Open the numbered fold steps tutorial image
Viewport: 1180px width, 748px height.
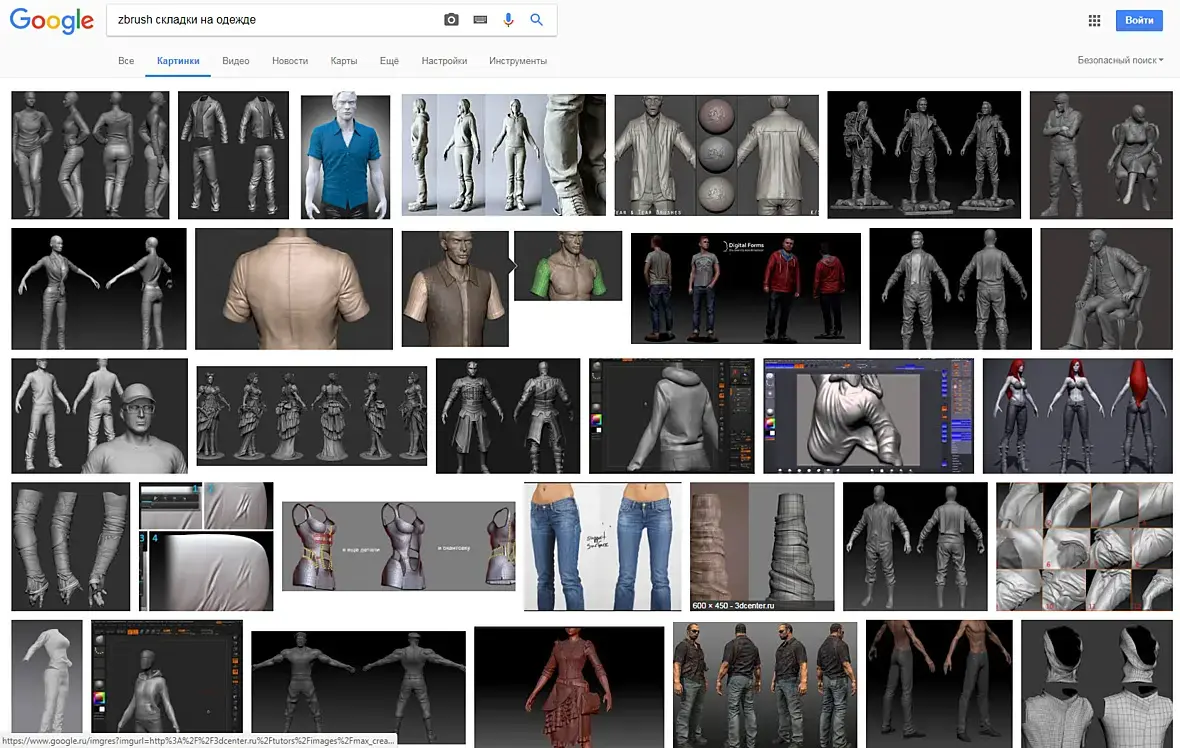(206, 546)
